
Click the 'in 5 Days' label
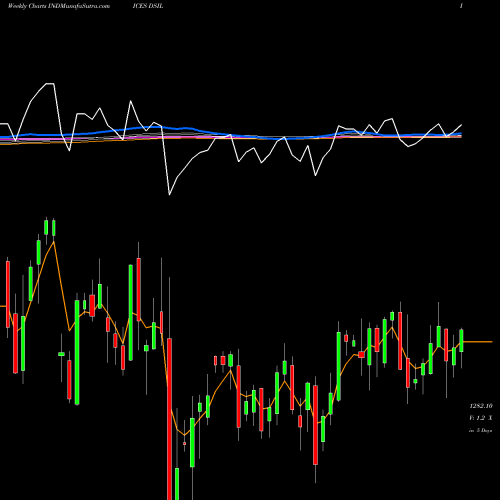coord(481,430)
